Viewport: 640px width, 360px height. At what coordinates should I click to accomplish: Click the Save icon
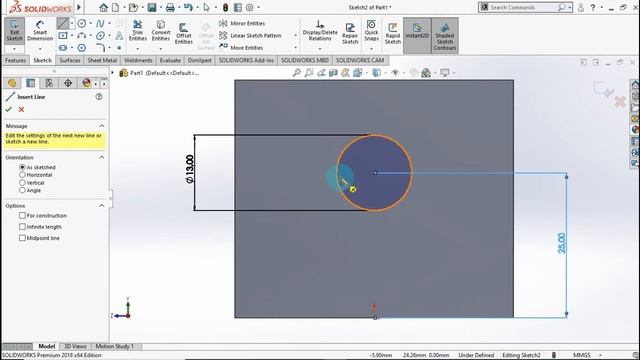tap(152, 7)
